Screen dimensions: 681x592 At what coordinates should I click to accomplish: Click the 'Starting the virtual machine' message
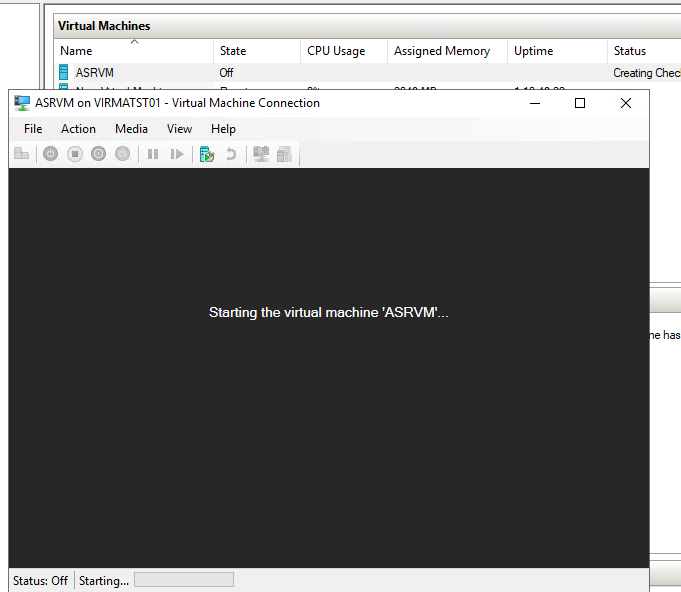(329, 312)
